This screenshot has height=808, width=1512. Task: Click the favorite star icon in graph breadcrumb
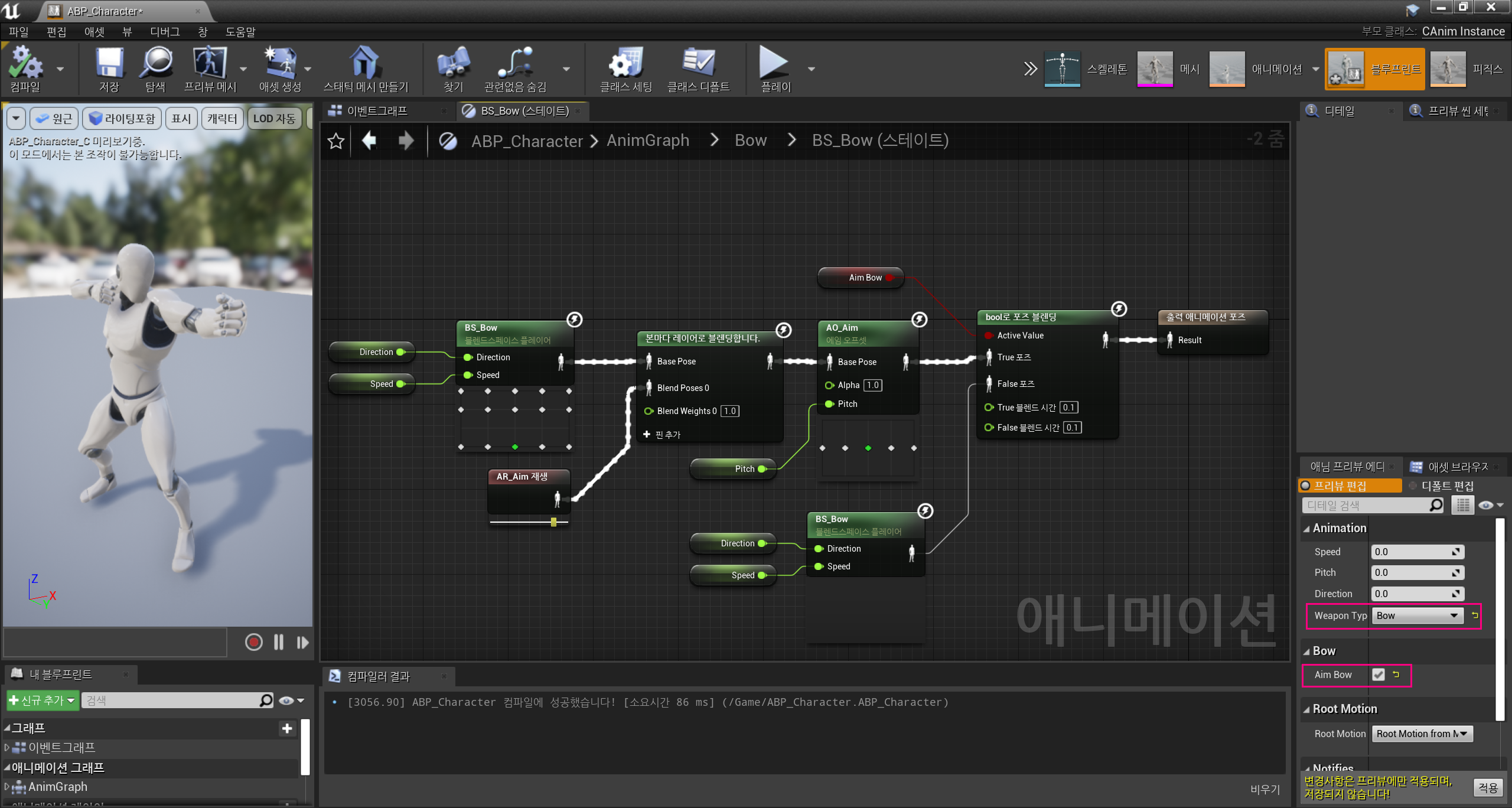(x=336, y=141)
